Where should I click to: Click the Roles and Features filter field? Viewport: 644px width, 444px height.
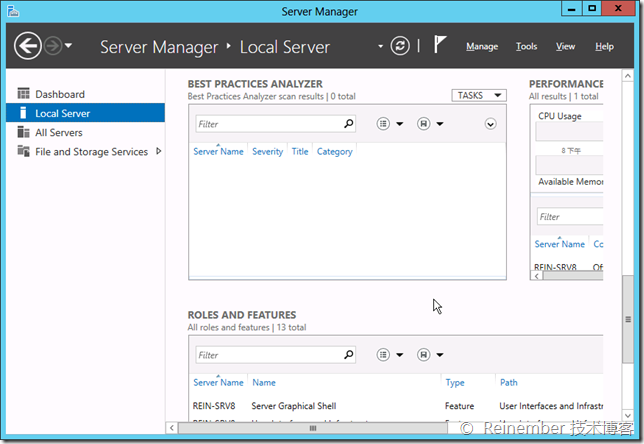pyautogui.click(x=266, y=354)
